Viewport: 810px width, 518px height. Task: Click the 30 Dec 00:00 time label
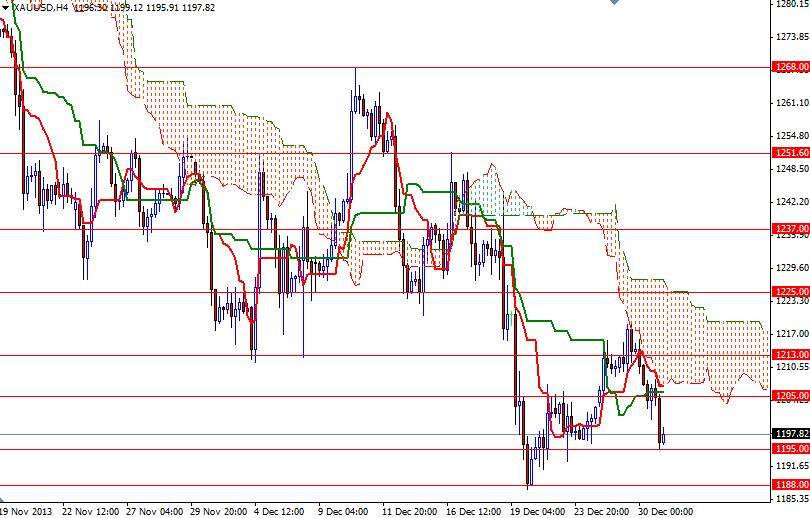[665, 512]
